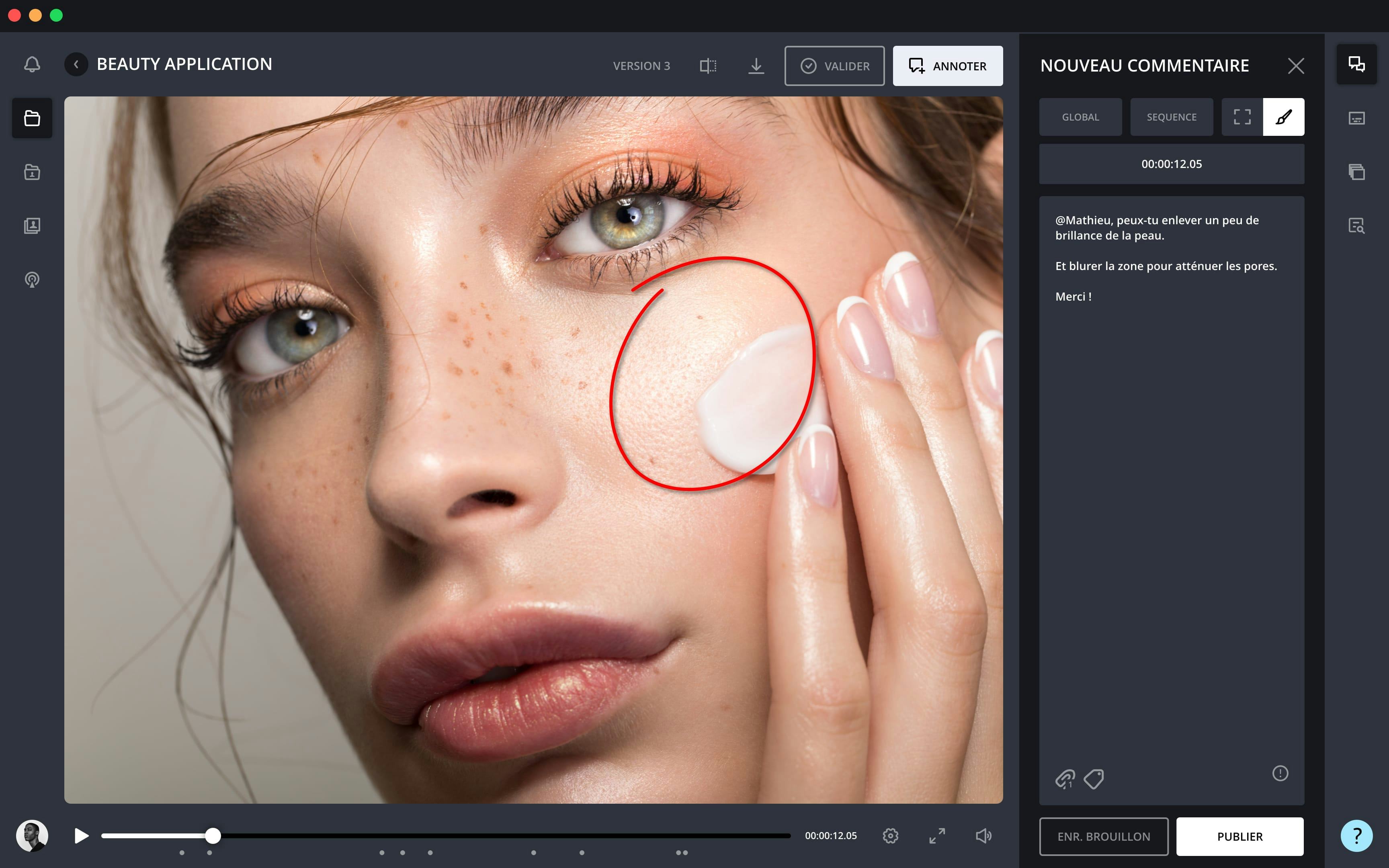Mute the video volume
Screen dimensions: 1389x868
coord(983,836)
